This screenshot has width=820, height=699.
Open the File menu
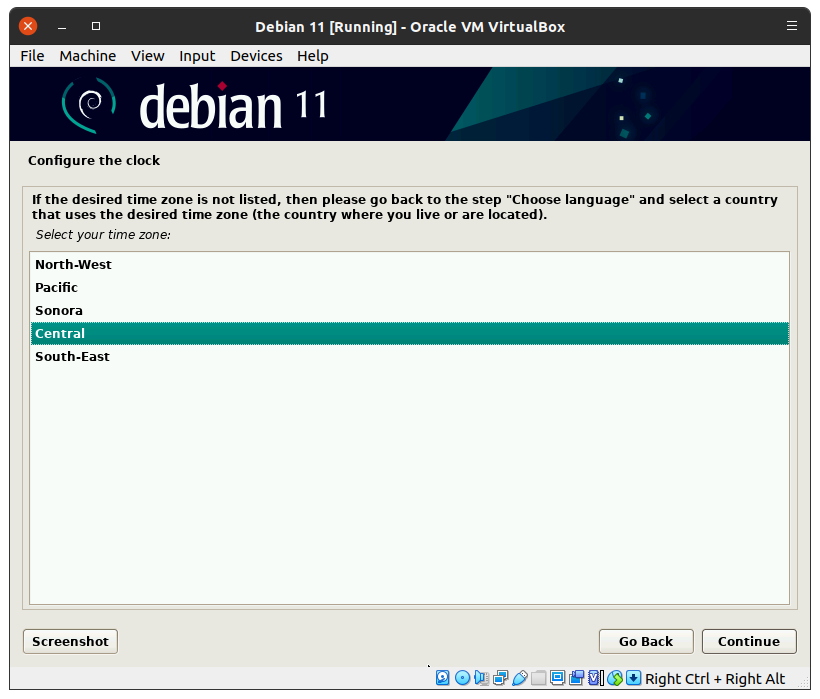32,56
